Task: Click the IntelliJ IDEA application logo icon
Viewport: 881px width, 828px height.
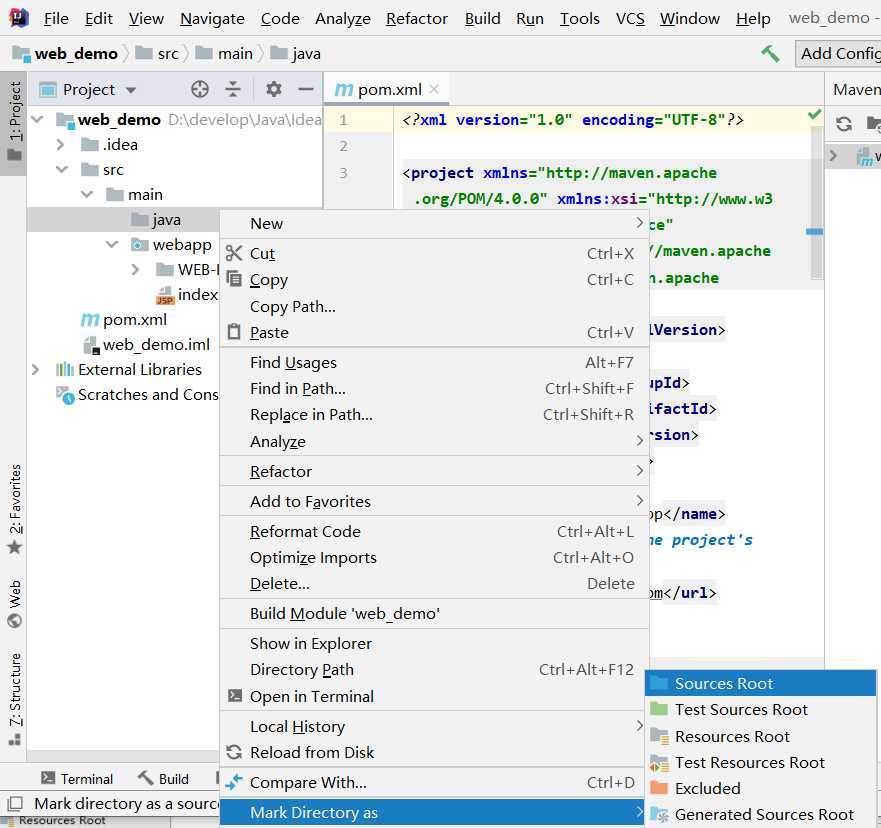Action: 18,18
